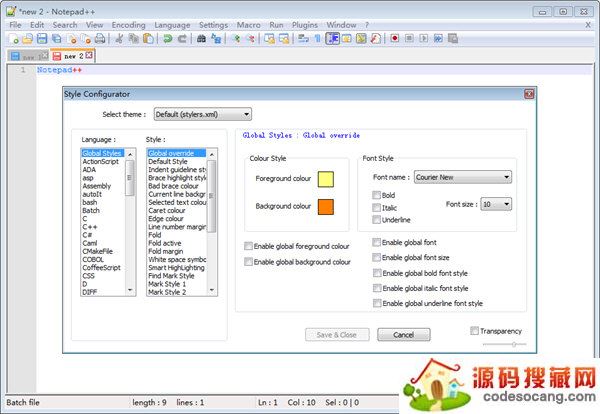
Task: Switch to the new 1 tab
Action: tap(29, 57)
